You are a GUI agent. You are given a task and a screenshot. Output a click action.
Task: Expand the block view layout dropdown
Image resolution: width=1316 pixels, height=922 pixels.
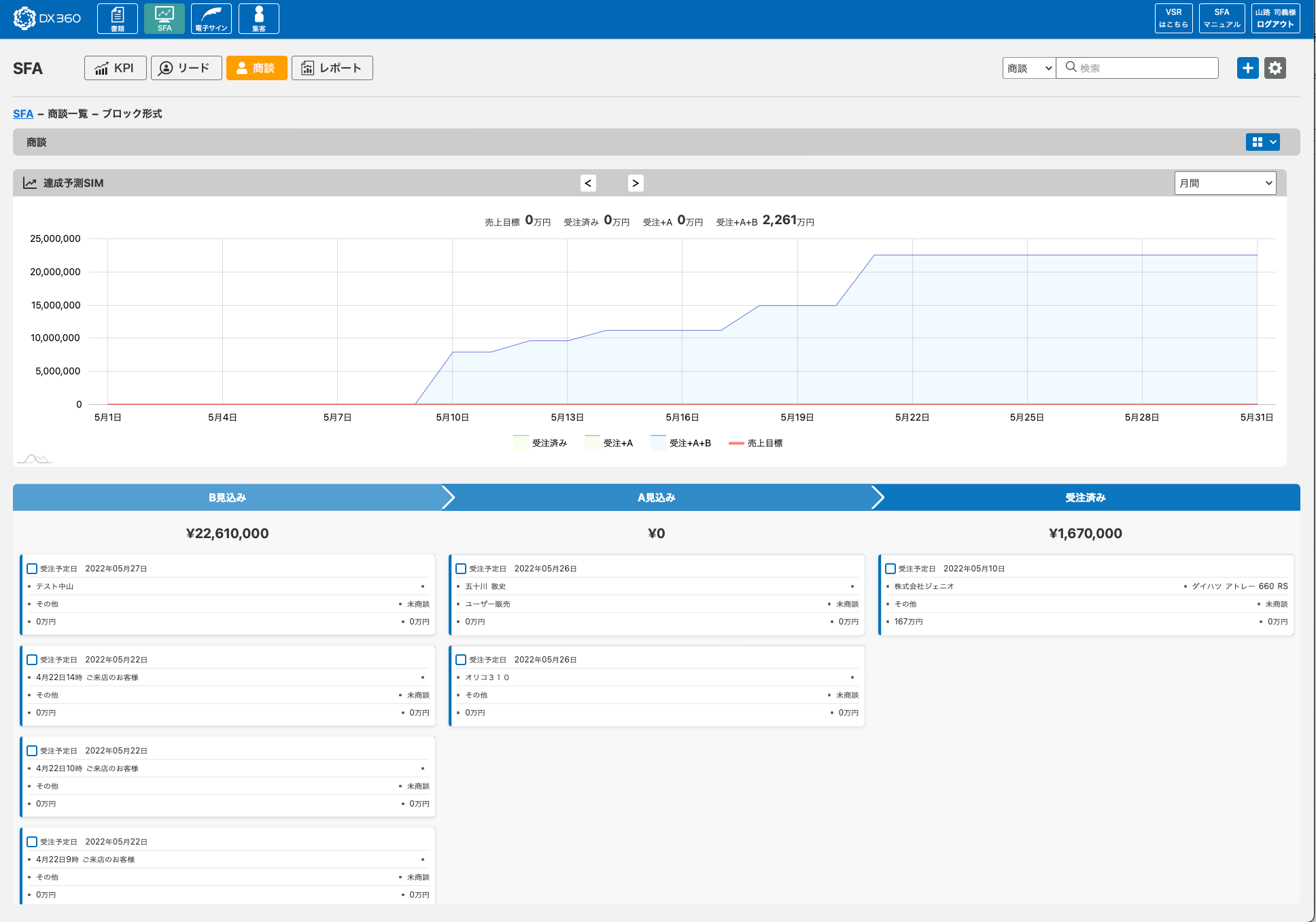click(1263, 142)
